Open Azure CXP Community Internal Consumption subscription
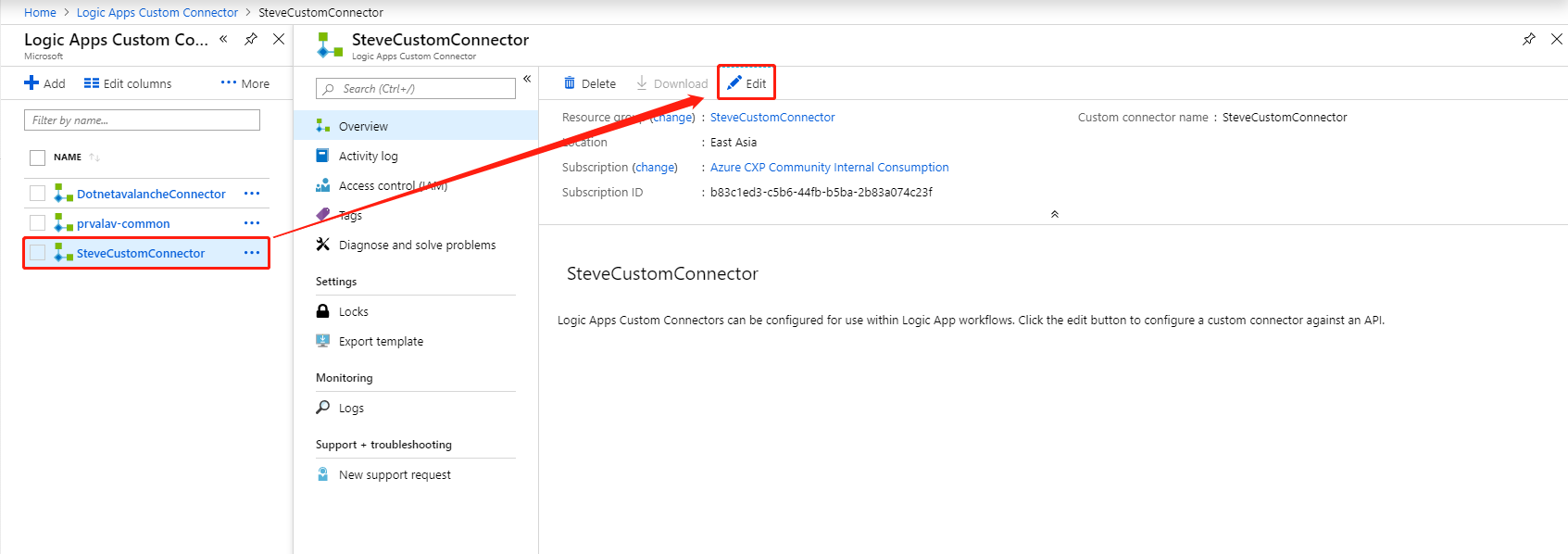This screenshot has width=1568, height=554. [830, 168]
